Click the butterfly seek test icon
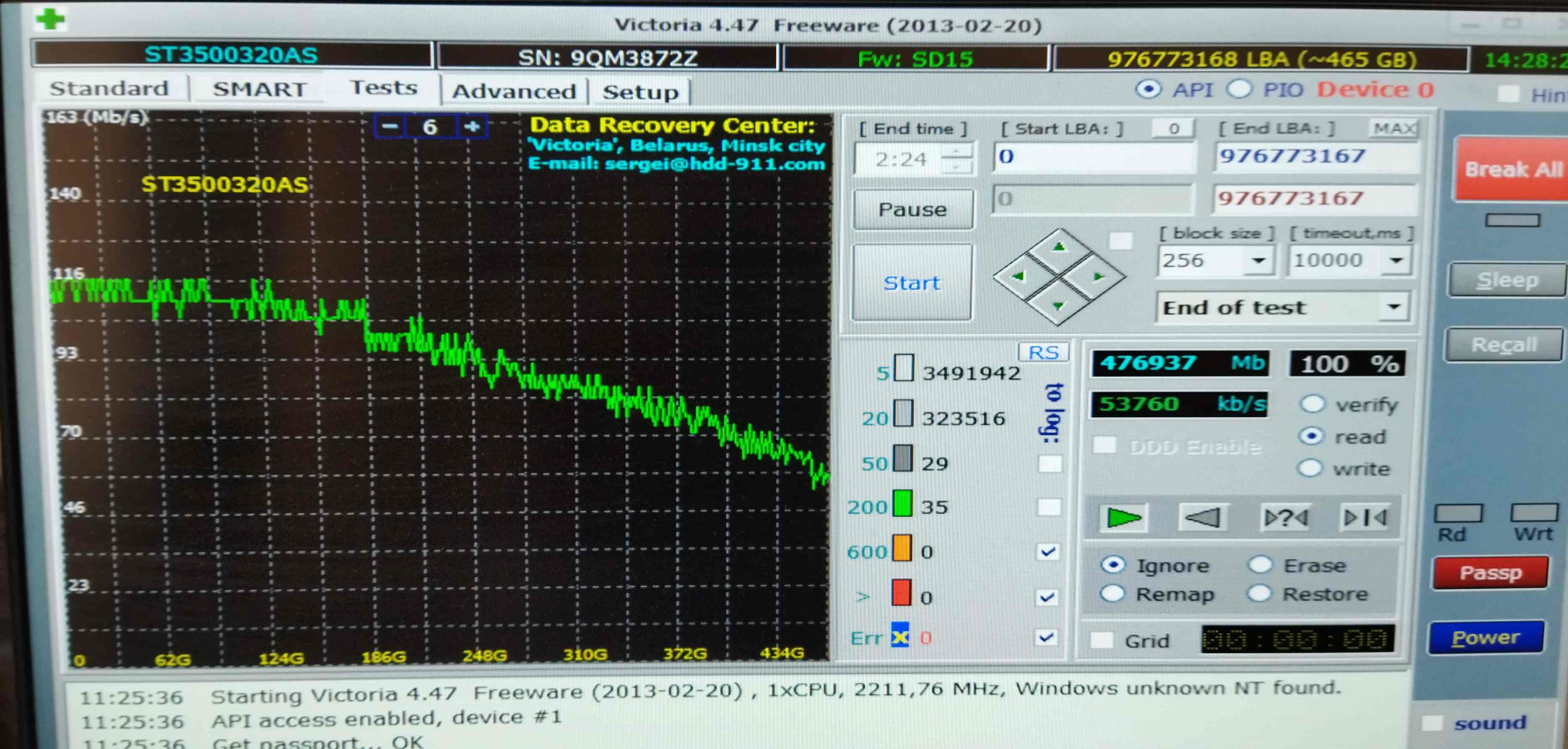Screen dimensions: 1568x749 [1365, 517]
